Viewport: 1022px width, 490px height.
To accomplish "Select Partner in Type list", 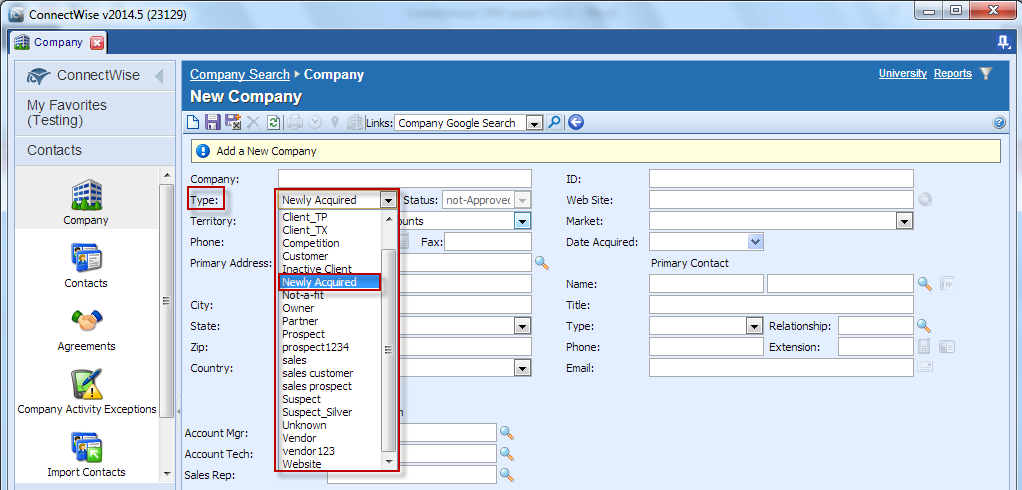I will click(300, 321).
